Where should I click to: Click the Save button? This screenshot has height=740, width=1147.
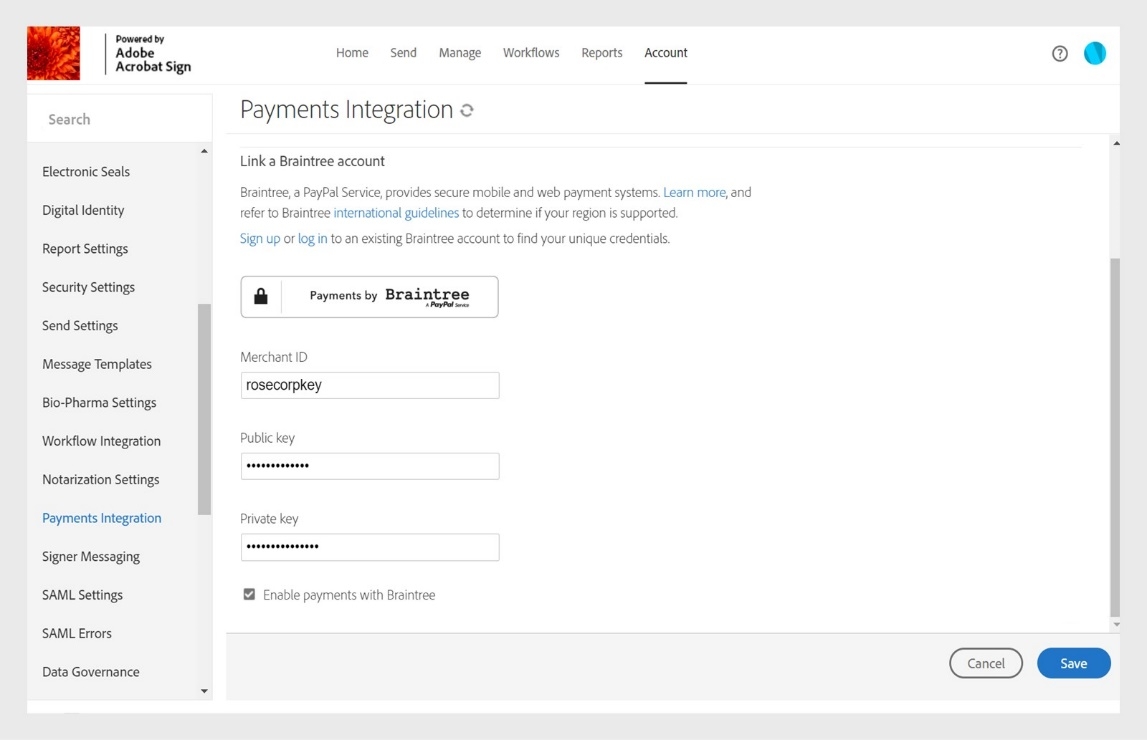[1073, 663]
